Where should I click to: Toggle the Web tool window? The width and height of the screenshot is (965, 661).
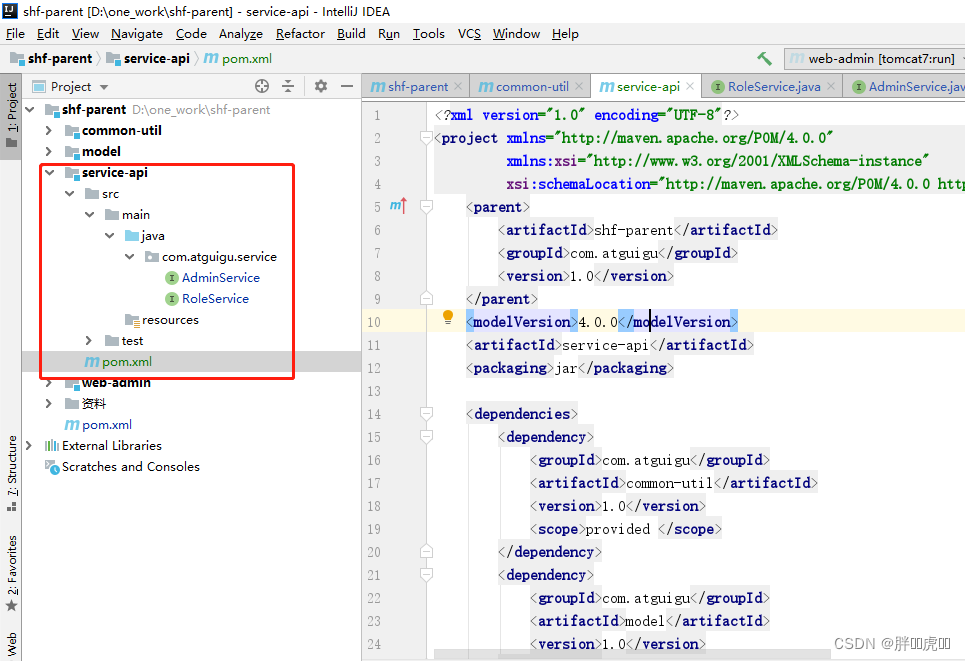(x=11, y=645)
